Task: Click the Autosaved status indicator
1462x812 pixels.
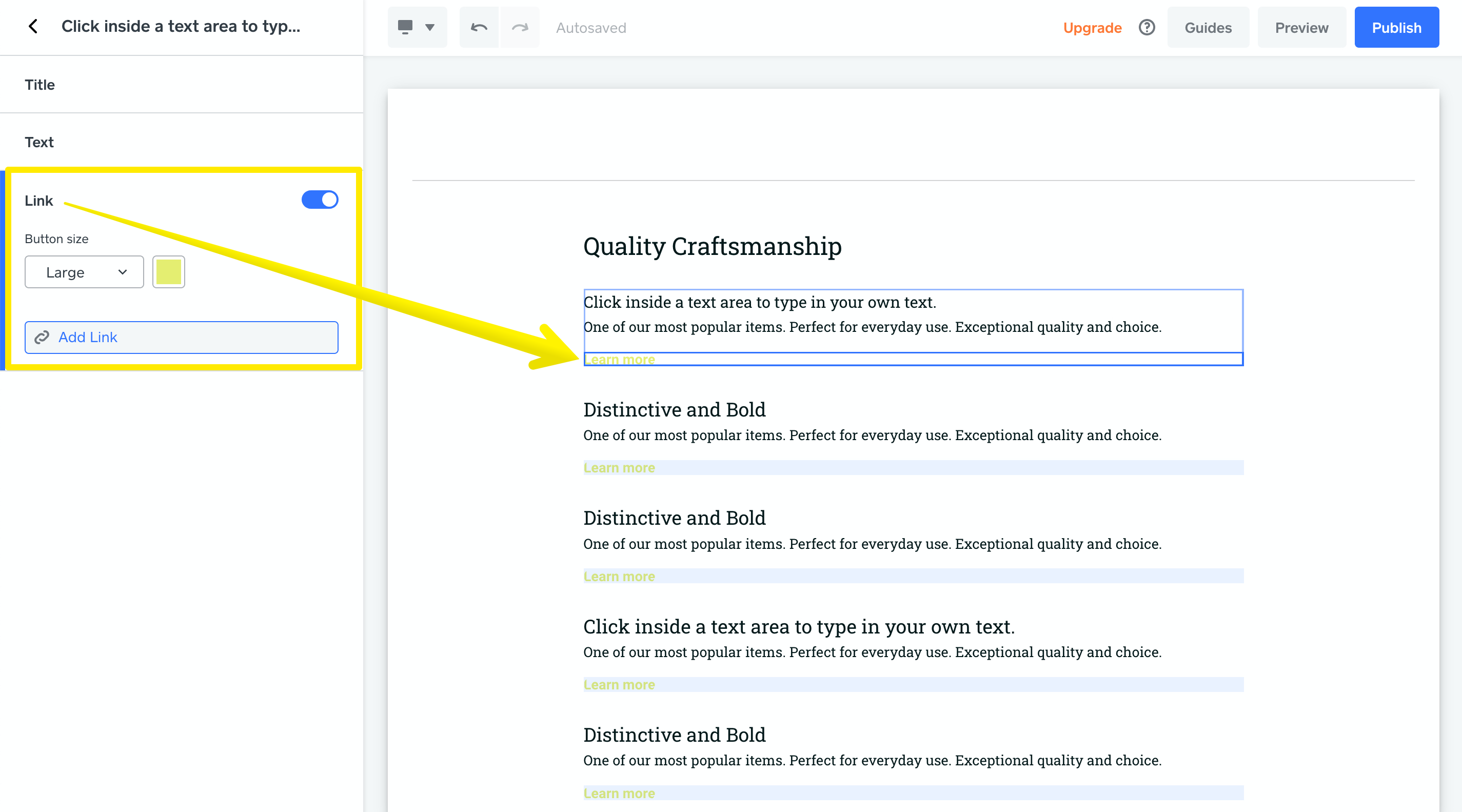Action: tap(590, 28)
